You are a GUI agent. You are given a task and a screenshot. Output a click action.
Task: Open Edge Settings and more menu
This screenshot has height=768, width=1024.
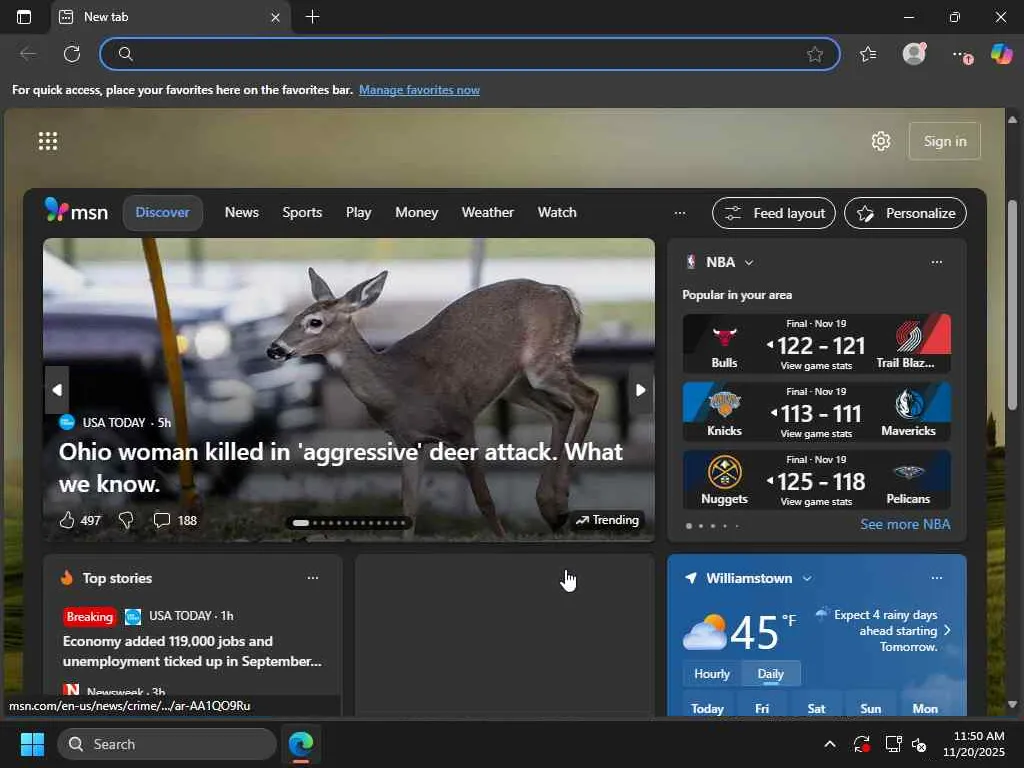[961, 55]
